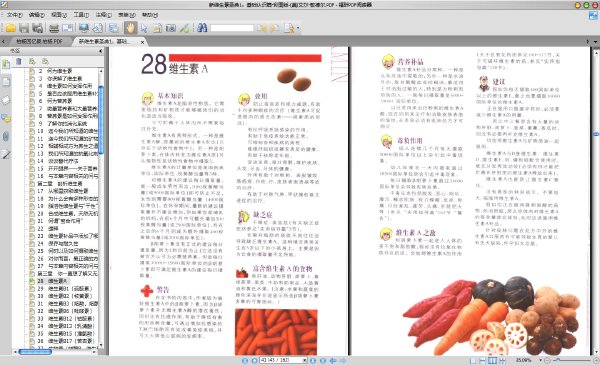
Task: Open the first menu in menu bar
Action: [x=14, y=15]
